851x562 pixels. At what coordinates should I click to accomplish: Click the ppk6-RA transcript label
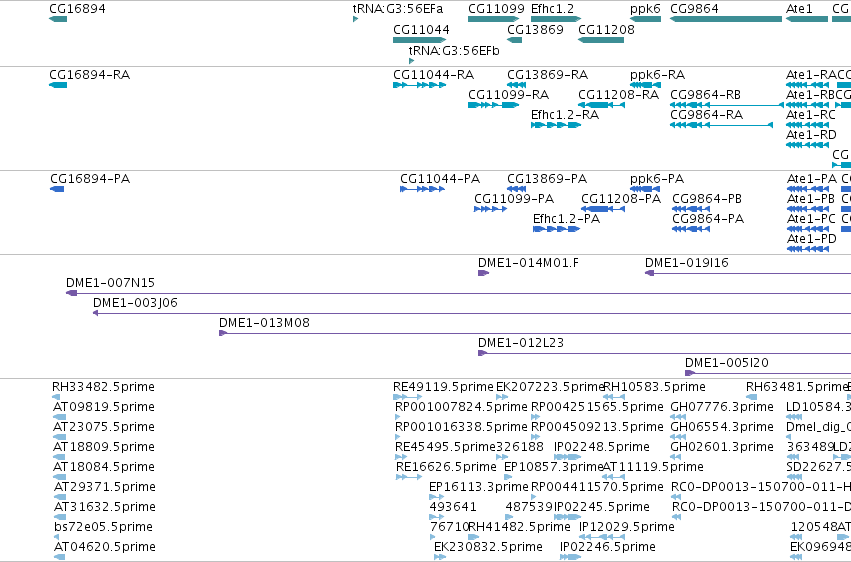tap(657, 74)
